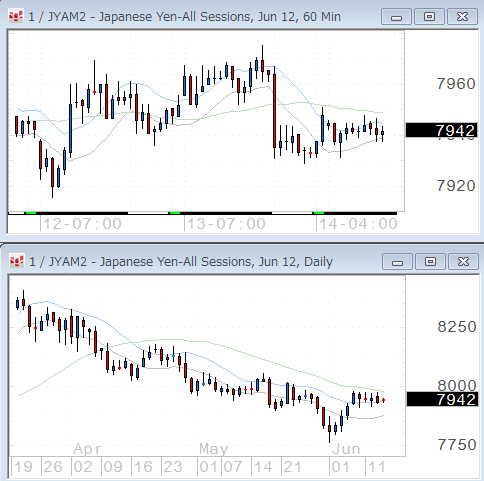Click the 16 date label on Daily axis
Image resolution: width=484 pixels, height=481 pixels.
[143, 467]
